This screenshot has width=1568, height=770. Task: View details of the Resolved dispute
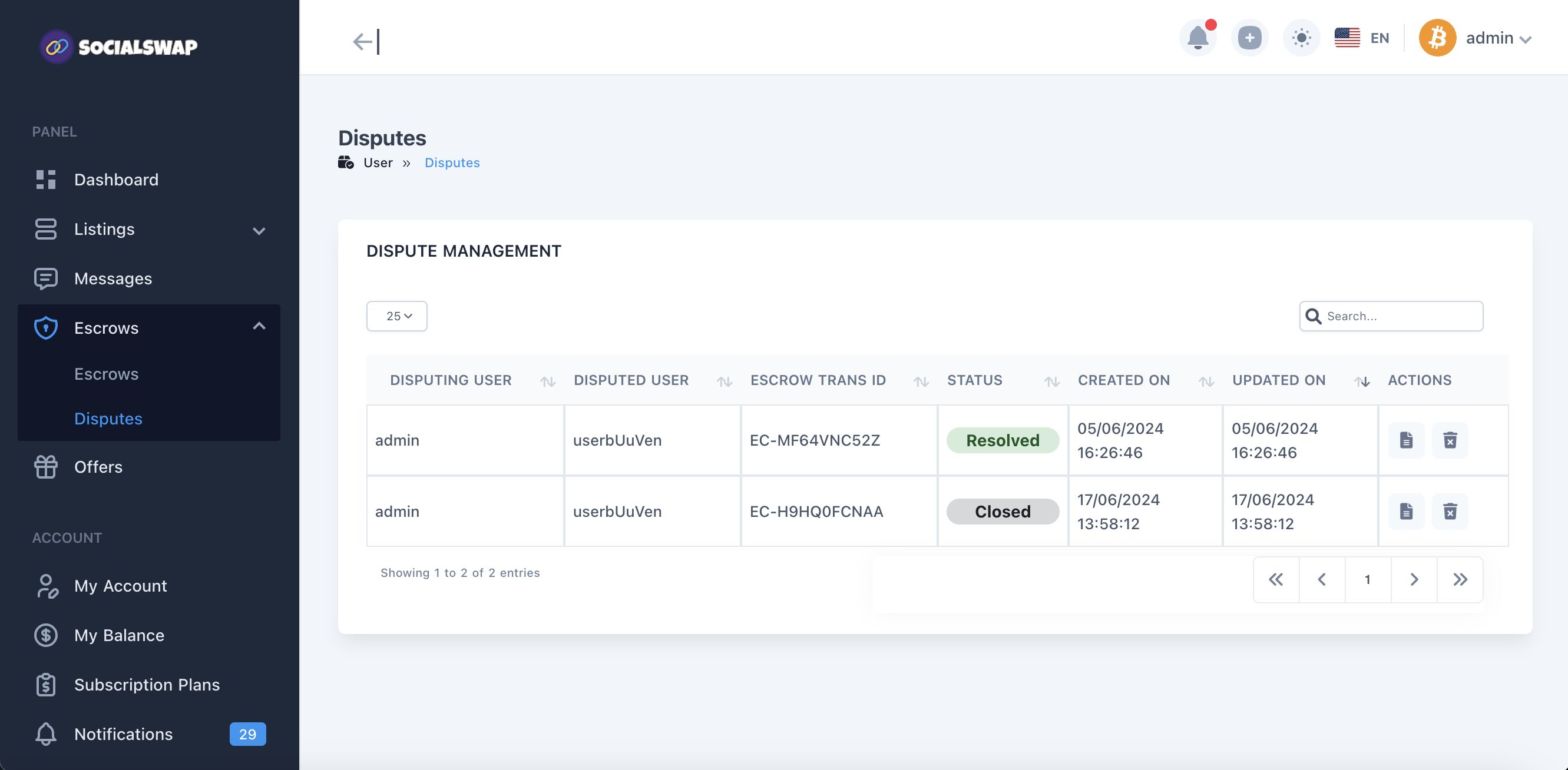[1405, 440]
